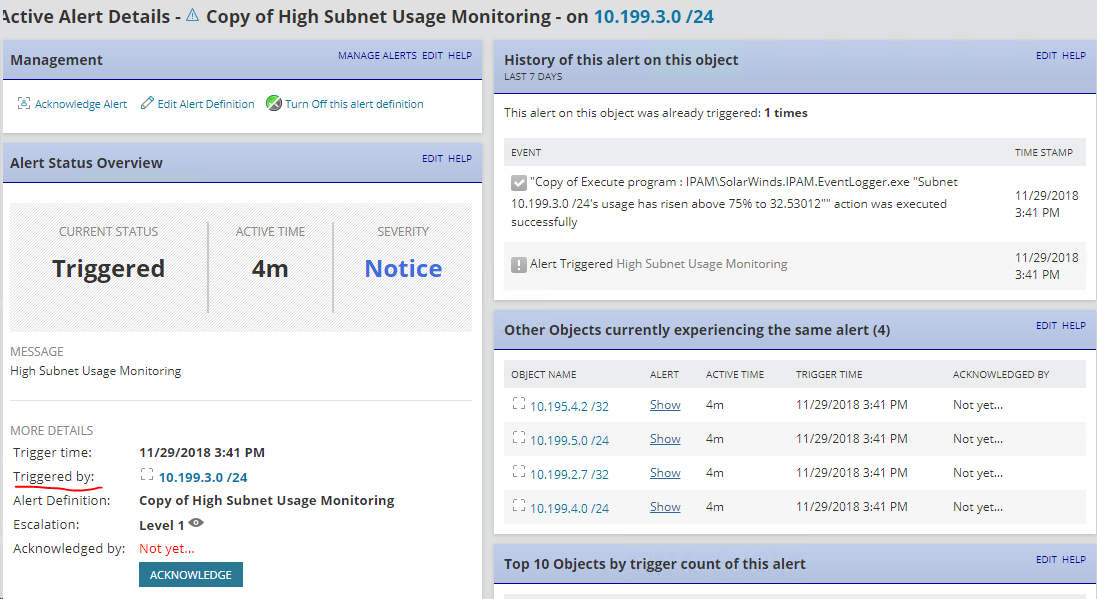Open object 10.199.5.0 /24
This screenshot has height=599, width=1097.
point(569,440)
